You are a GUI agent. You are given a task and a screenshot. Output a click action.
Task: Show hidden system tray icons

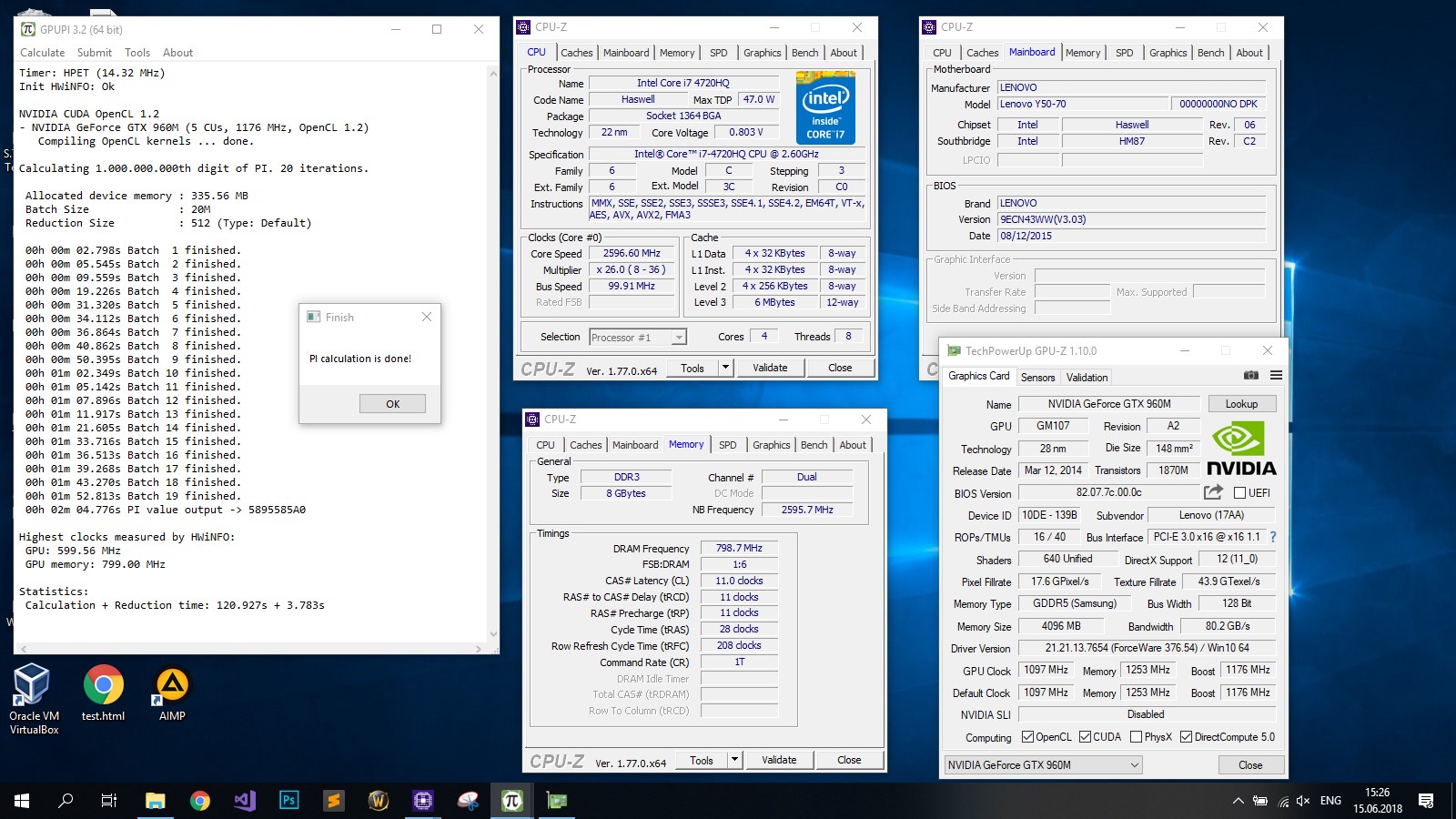click(1238, 801)
